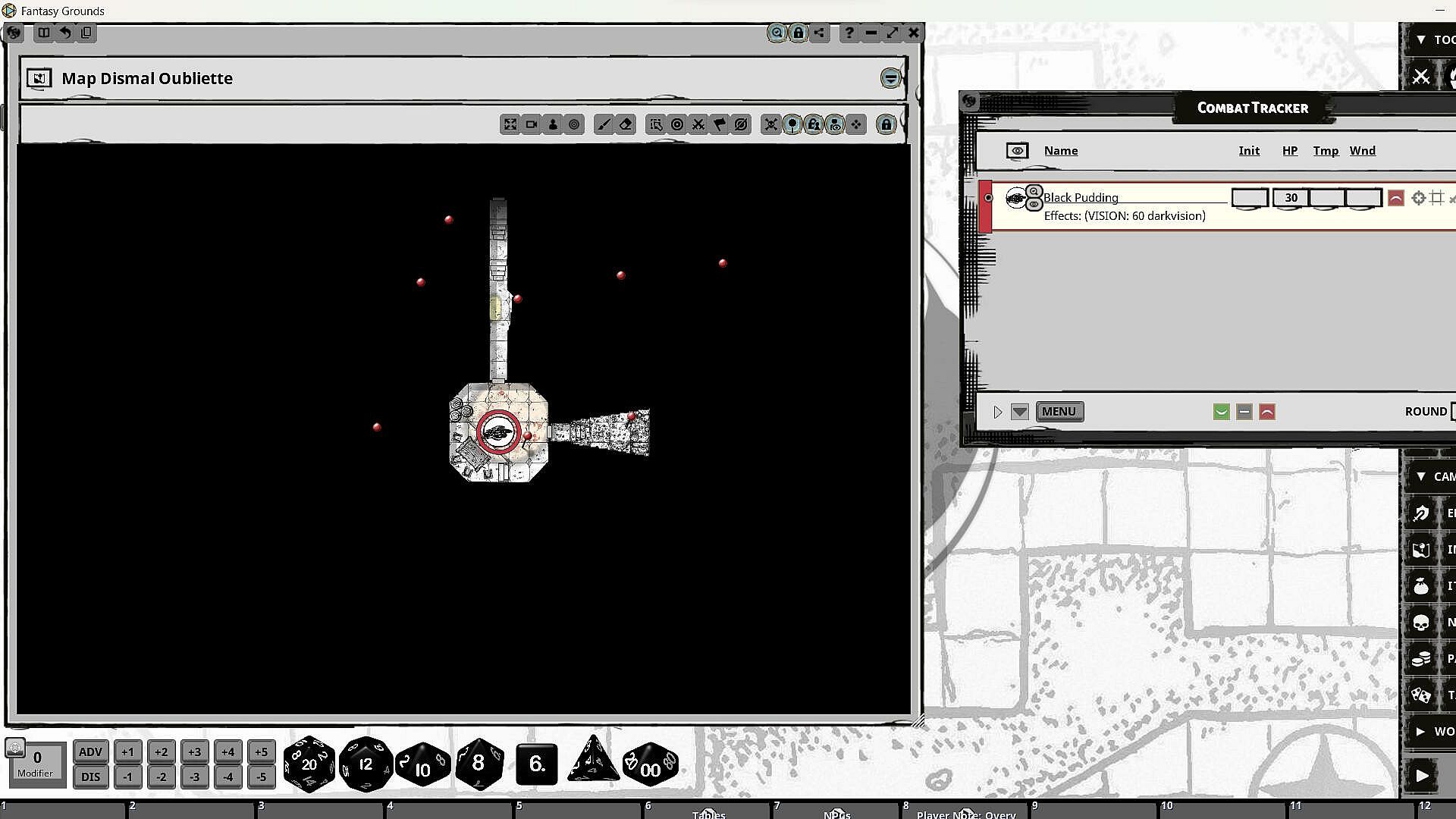The height and width of the screenshot is (819, 1456).
Task: Toggle the map lock padlock icon
Action: click(x=886, y=125)
